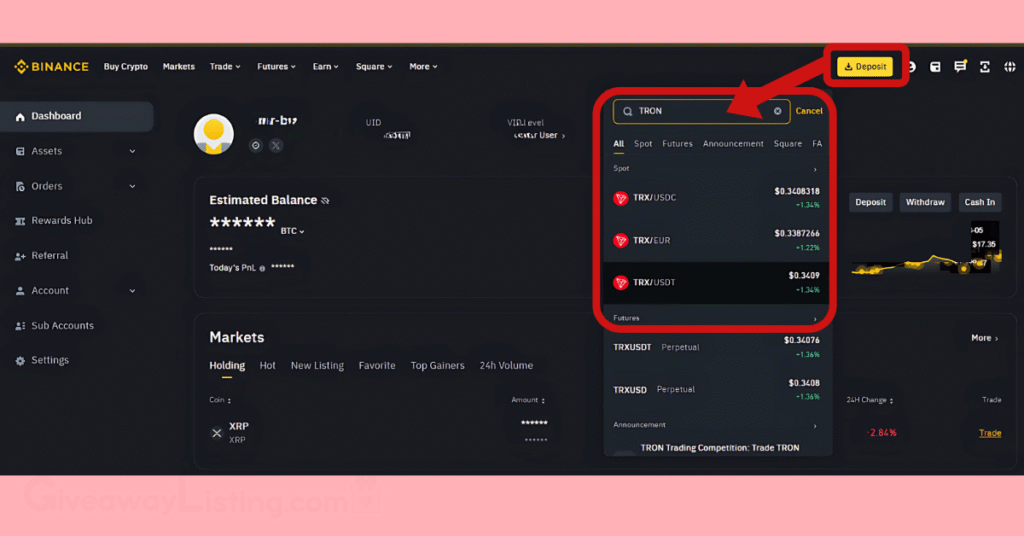The image size is (1024, 536).
Task: Click the Rewards Hub sidebar icon
Action: pos(20,221)
